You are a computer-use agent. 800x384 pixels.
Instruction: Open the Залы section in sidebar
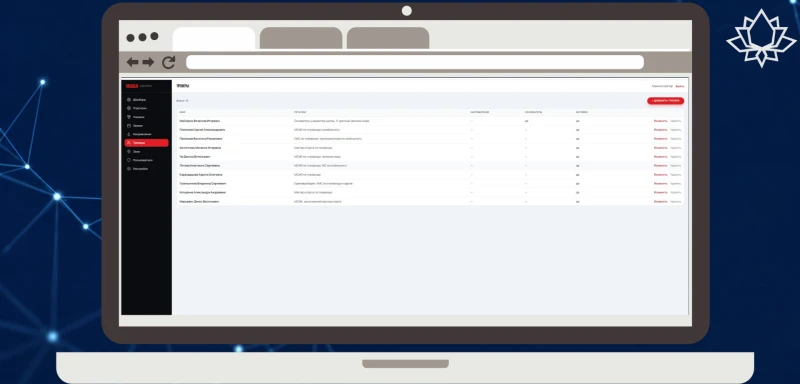136,151
